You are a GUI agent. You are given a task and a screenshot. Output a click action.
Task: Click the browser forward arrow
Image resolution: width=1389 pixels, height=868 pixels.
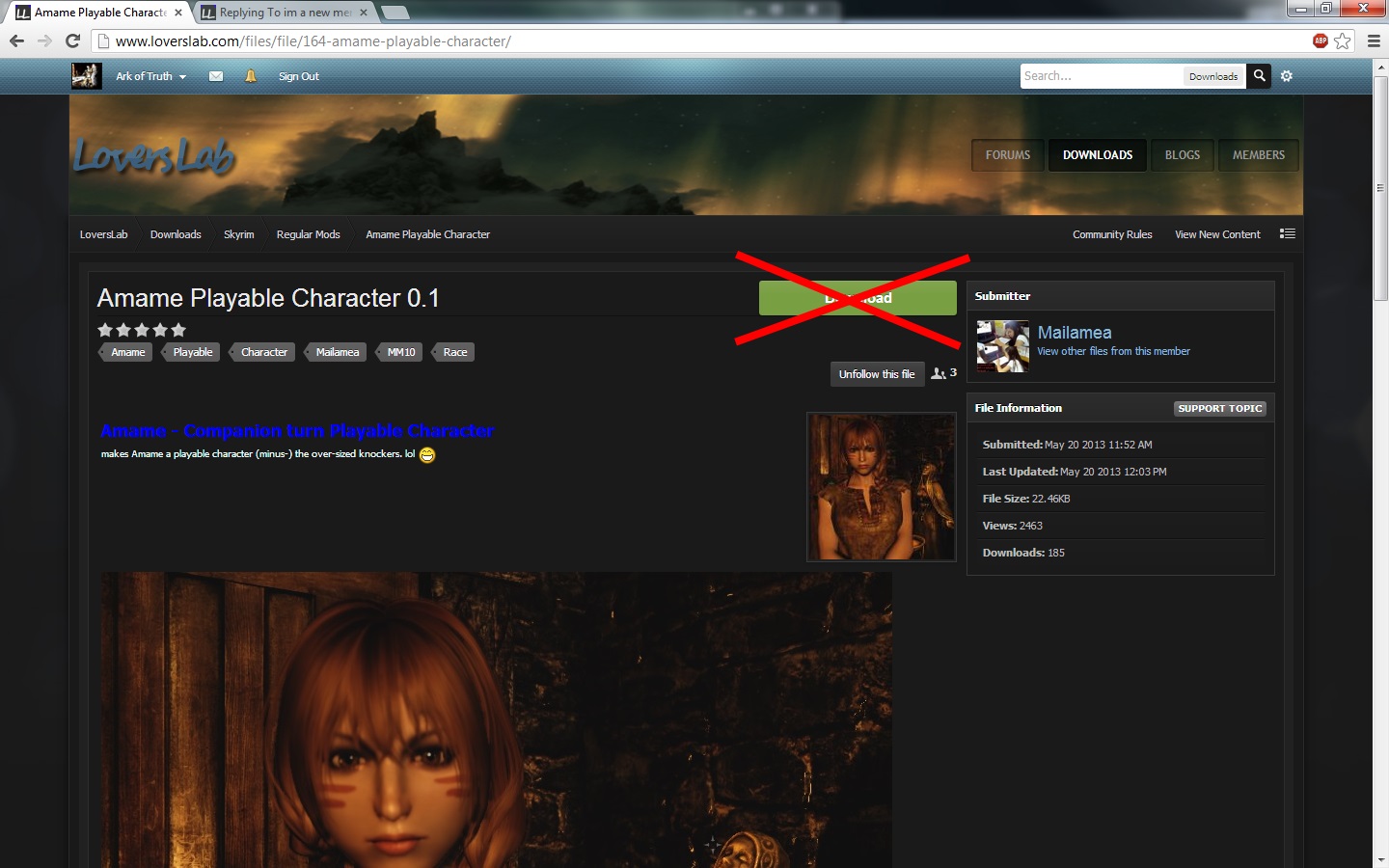click(x=44, y=41)
